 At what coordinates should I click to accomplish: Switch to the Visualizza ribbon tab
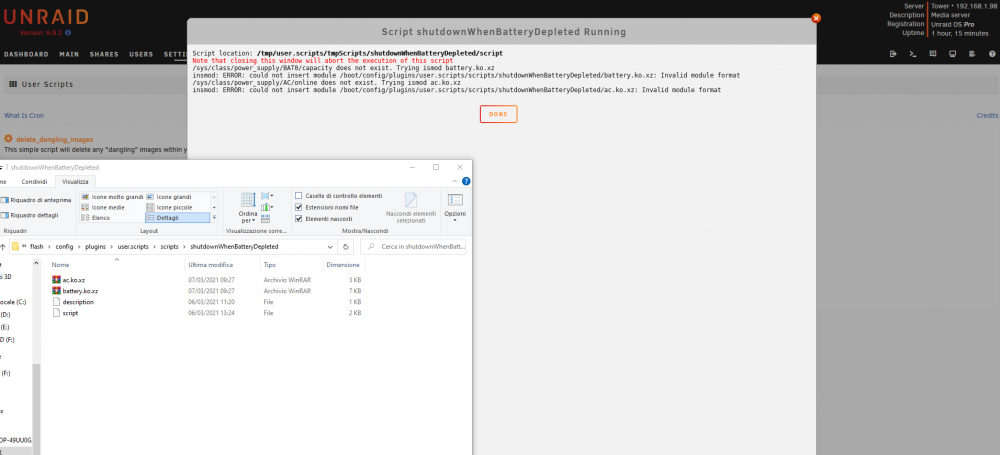(75, 182)
